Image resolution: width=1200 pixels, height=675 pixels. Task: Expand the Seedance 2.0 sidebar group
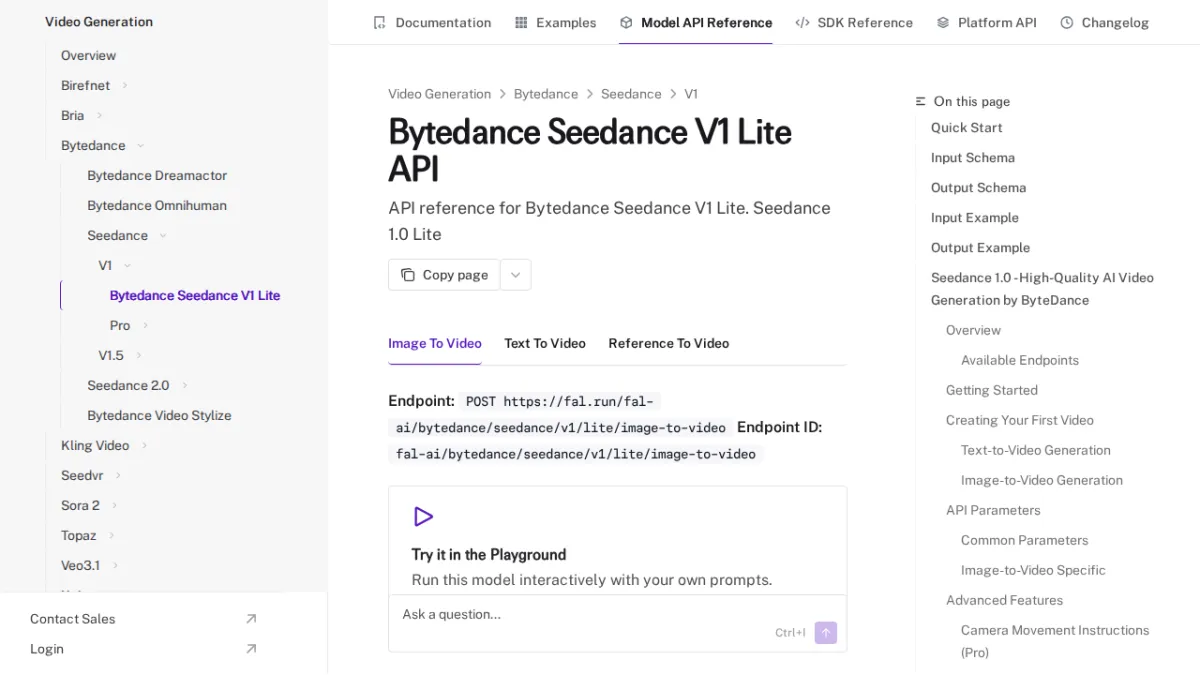pos(184,385)
